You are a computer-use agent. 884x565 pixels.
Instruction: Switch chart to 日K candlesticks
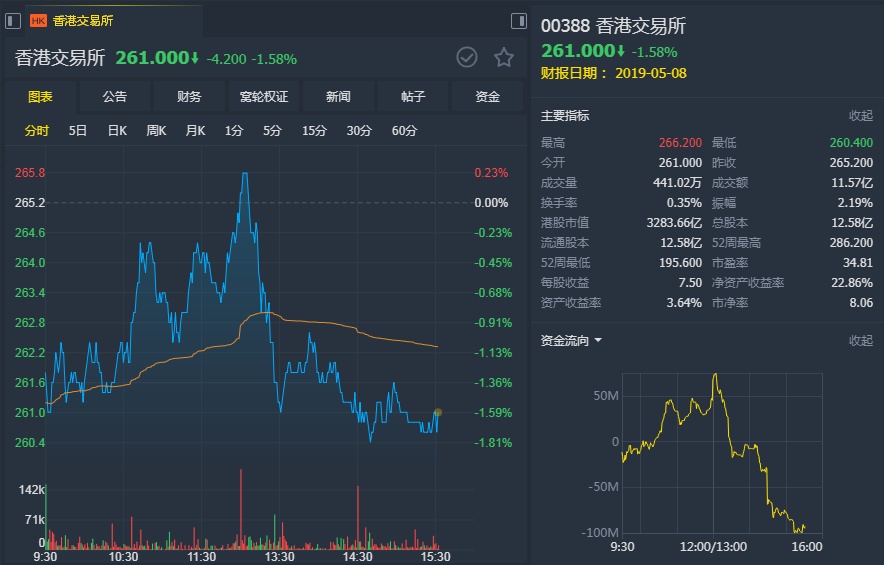click(x=117, y=130)
